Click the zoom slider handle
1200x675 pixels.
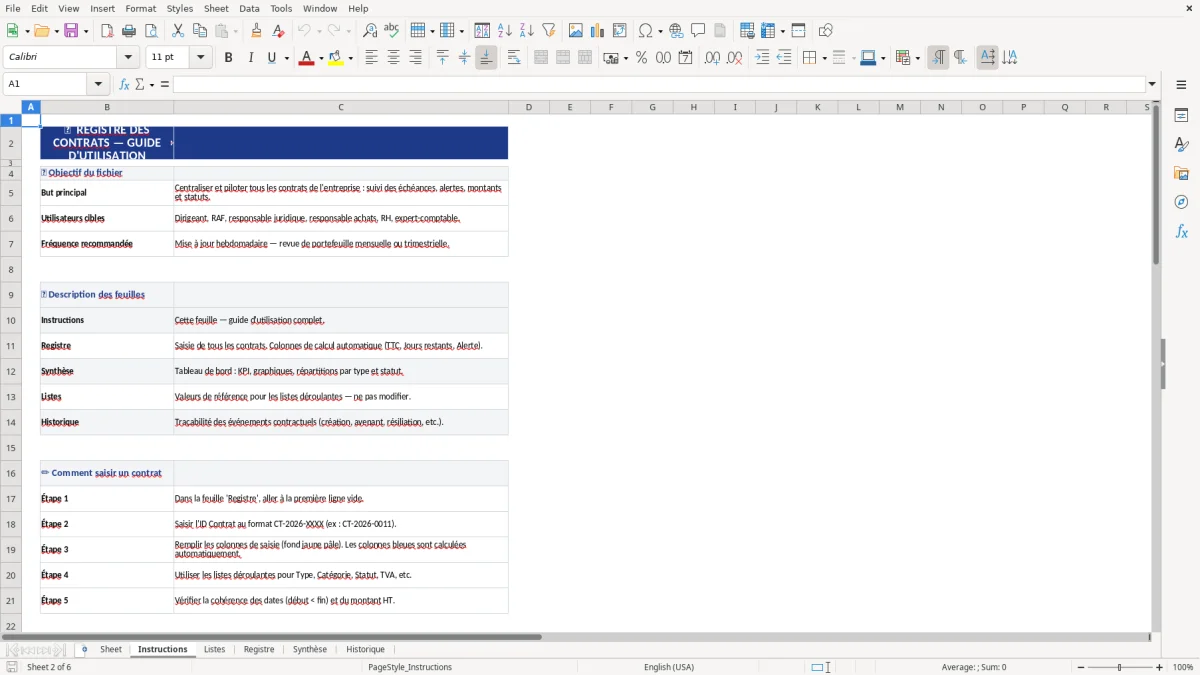coord(1119,667)
